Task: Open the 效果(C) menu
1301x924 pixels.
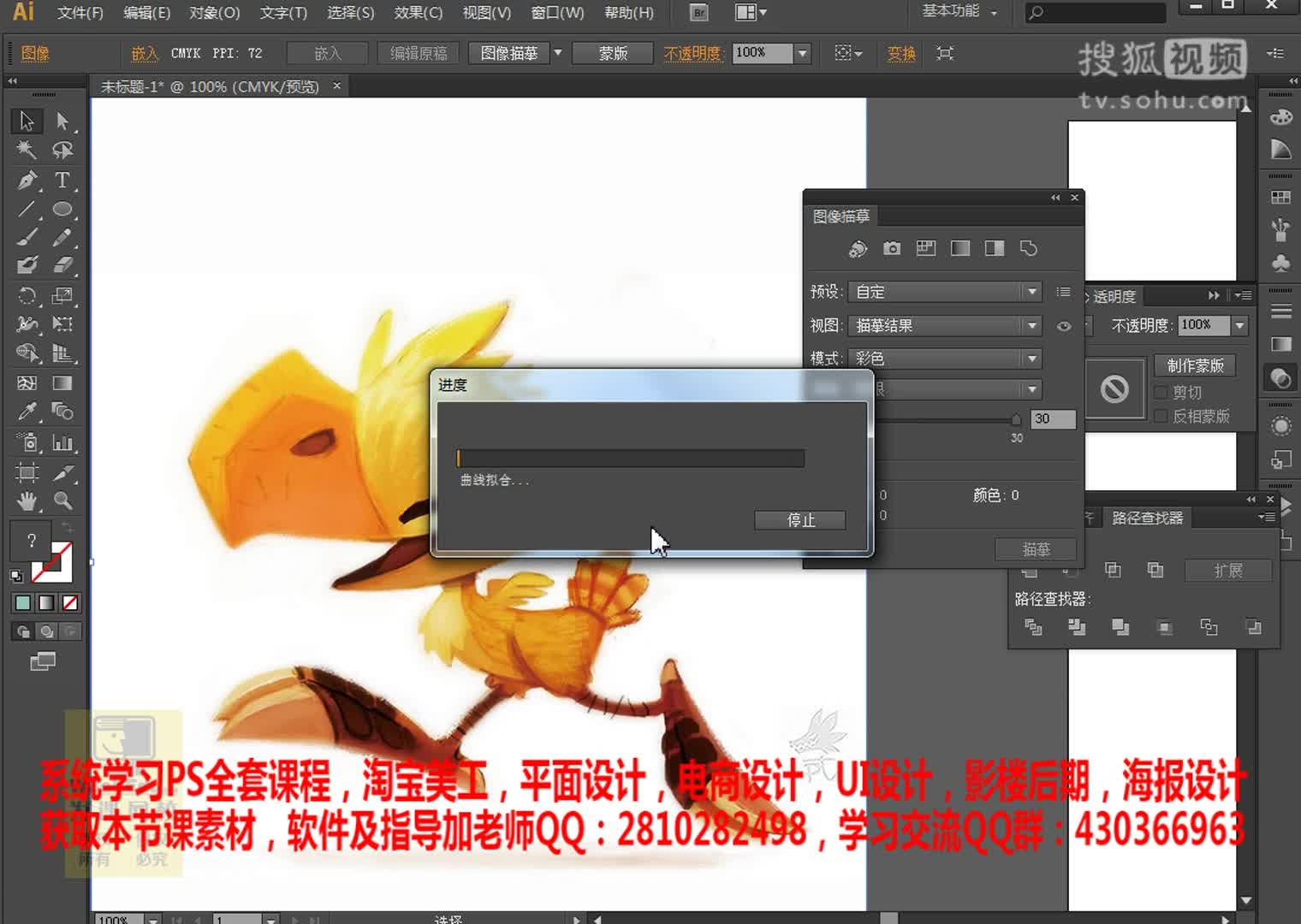Action: [x=418, y=13]
